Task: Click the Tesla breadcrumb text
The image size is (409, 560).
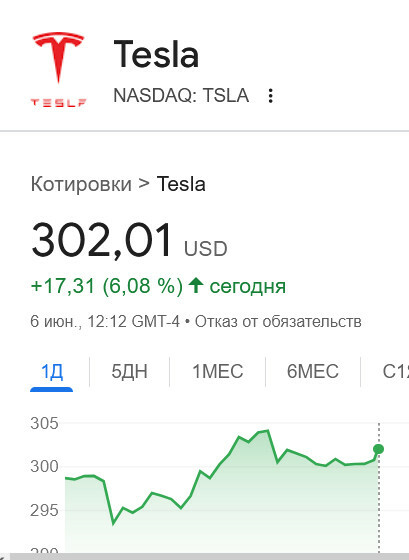Action: [x=181, y=184]
